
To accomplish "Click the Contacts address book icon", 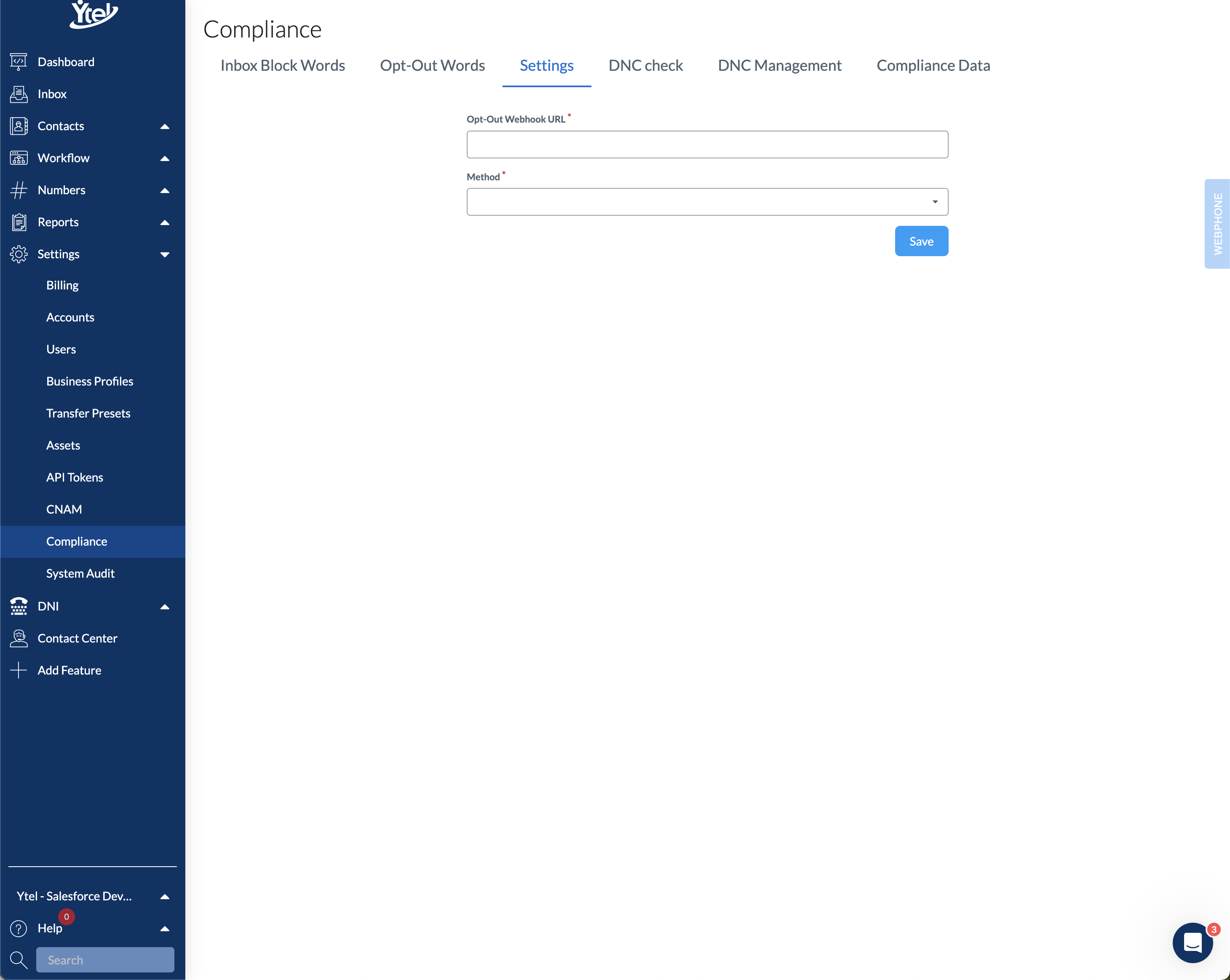I will (18, 126).
